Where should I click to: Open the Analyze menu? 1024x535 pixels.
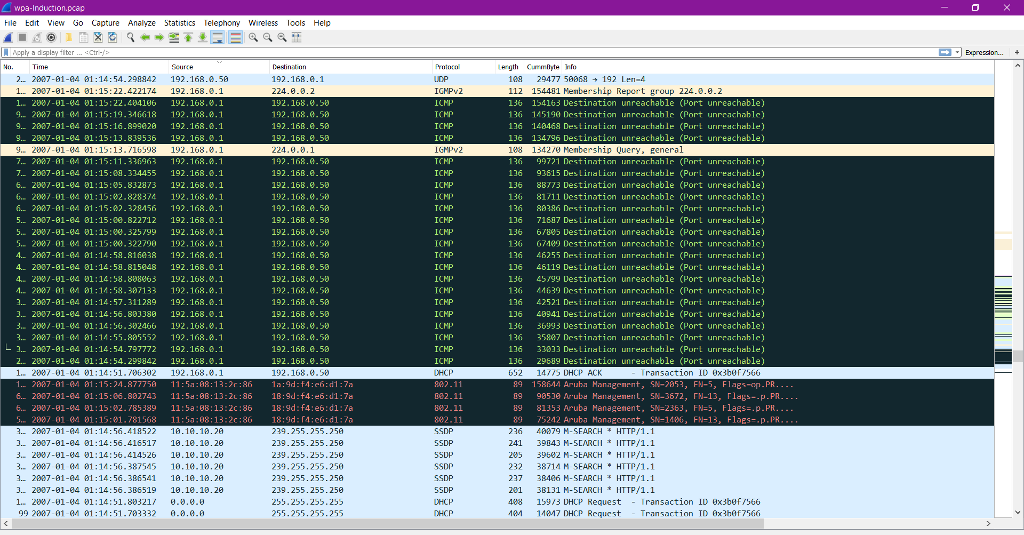tap(142, 23)
